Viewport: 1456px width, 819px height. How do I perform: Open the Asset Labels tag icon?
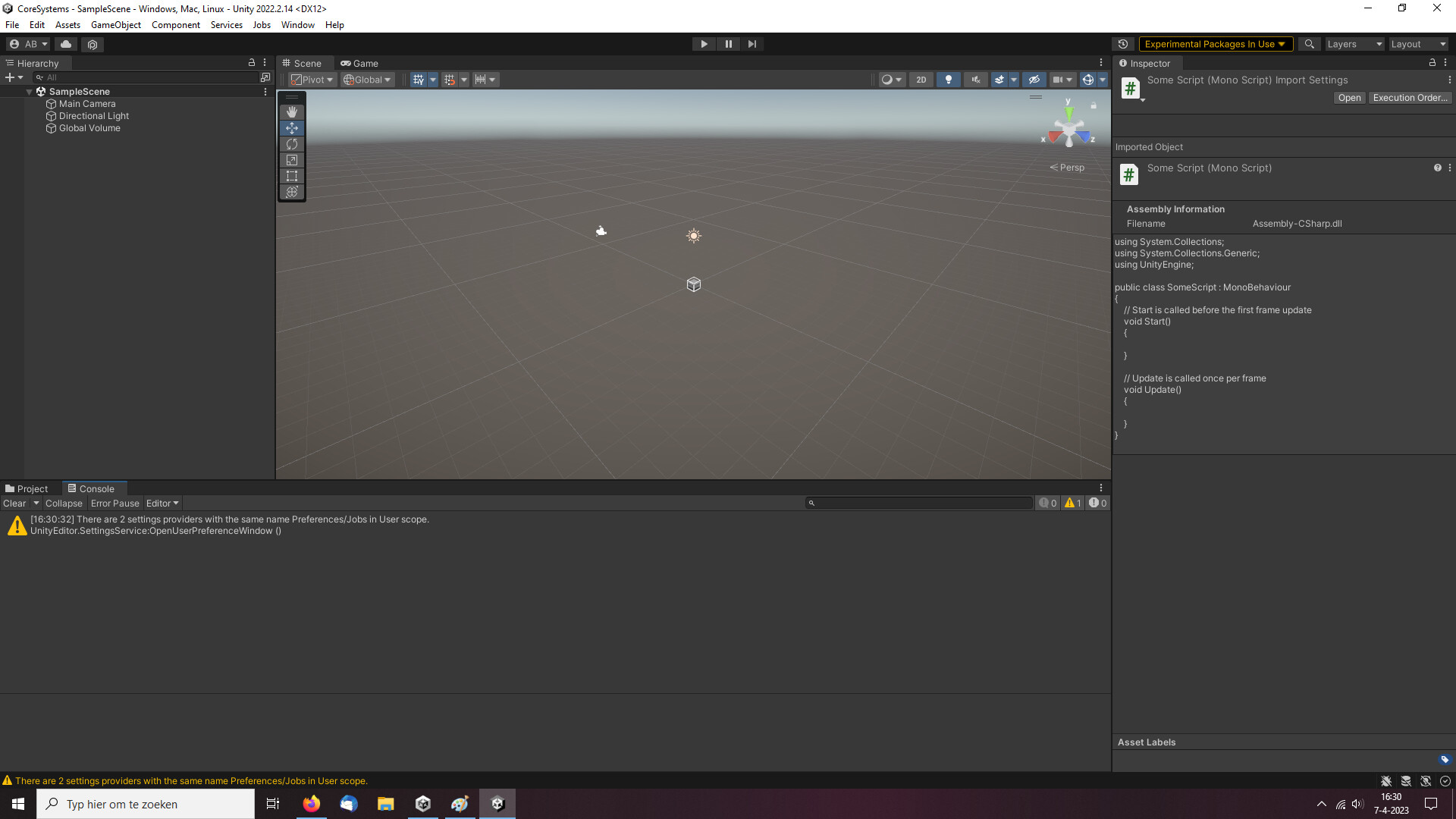tap(1445, 759)
